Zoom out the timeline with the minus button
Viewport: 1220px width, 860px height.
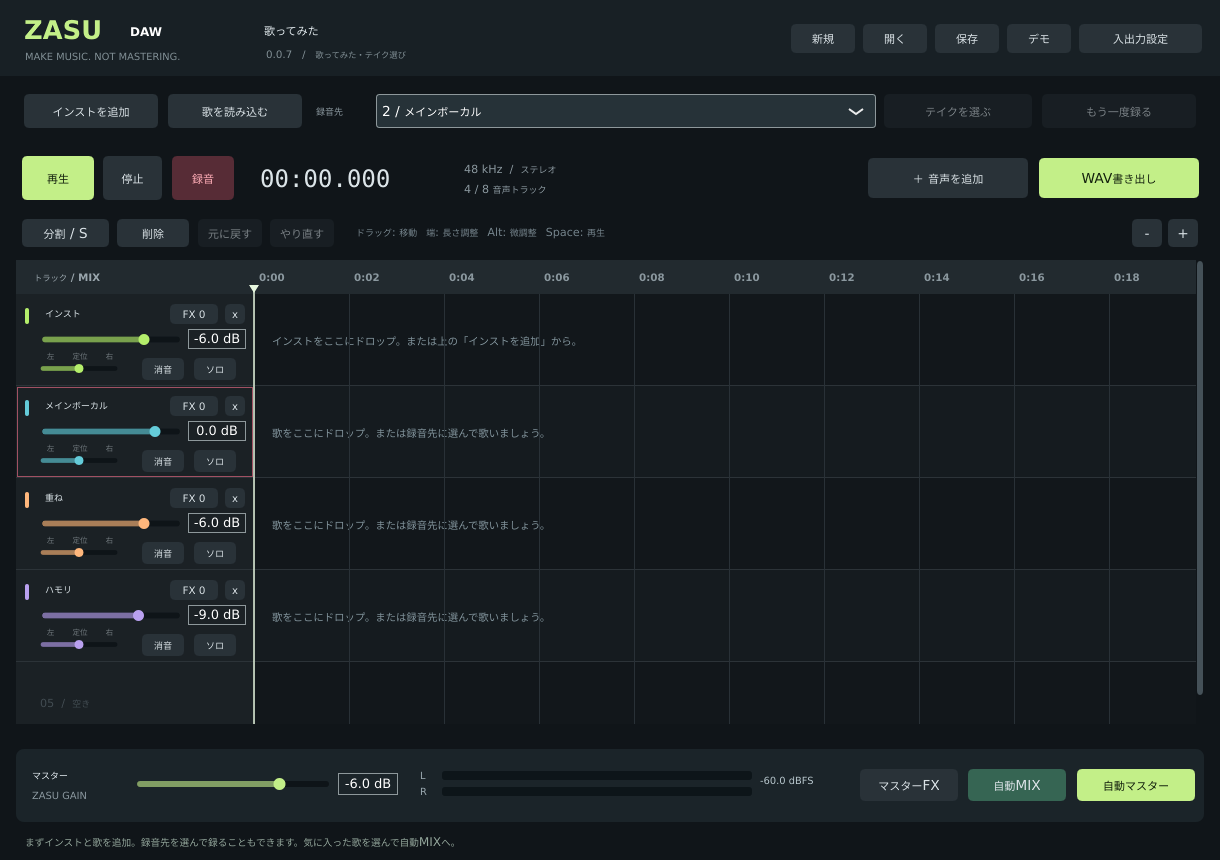point(1147,233)
